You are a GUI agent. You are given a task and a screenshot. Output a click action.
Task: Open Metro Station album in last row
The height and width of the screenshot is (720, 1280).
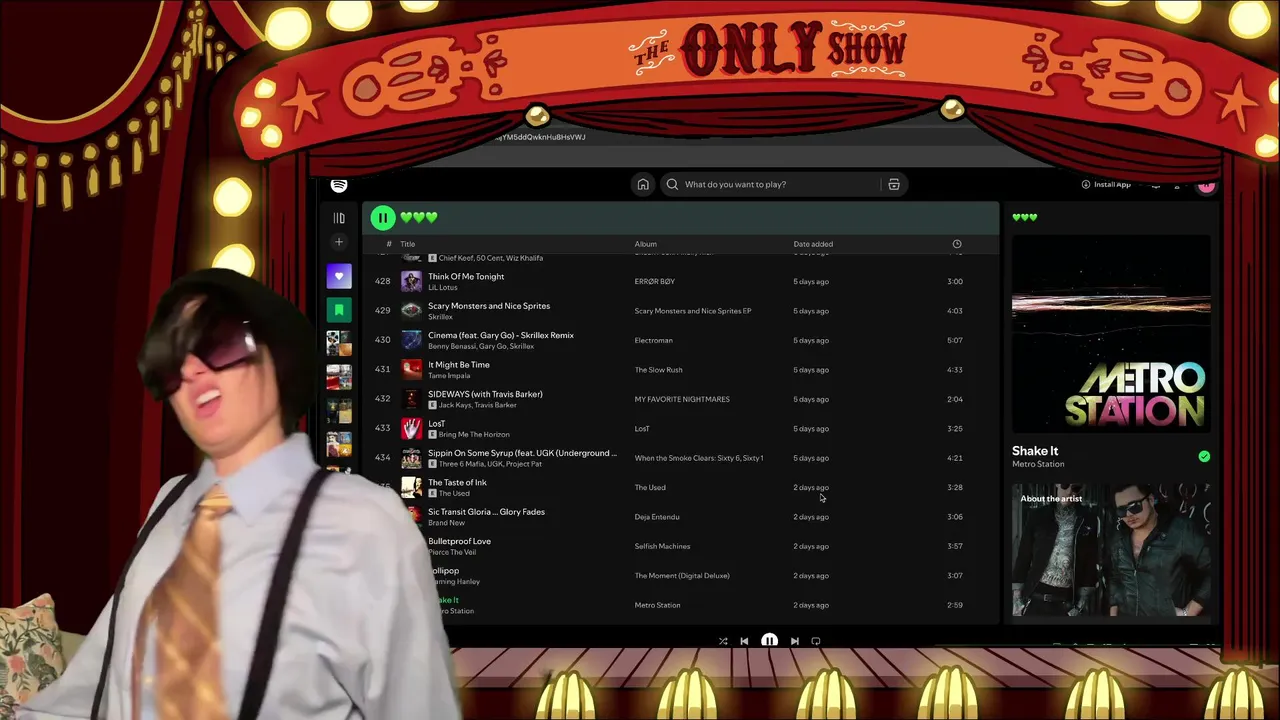point(657,605)
